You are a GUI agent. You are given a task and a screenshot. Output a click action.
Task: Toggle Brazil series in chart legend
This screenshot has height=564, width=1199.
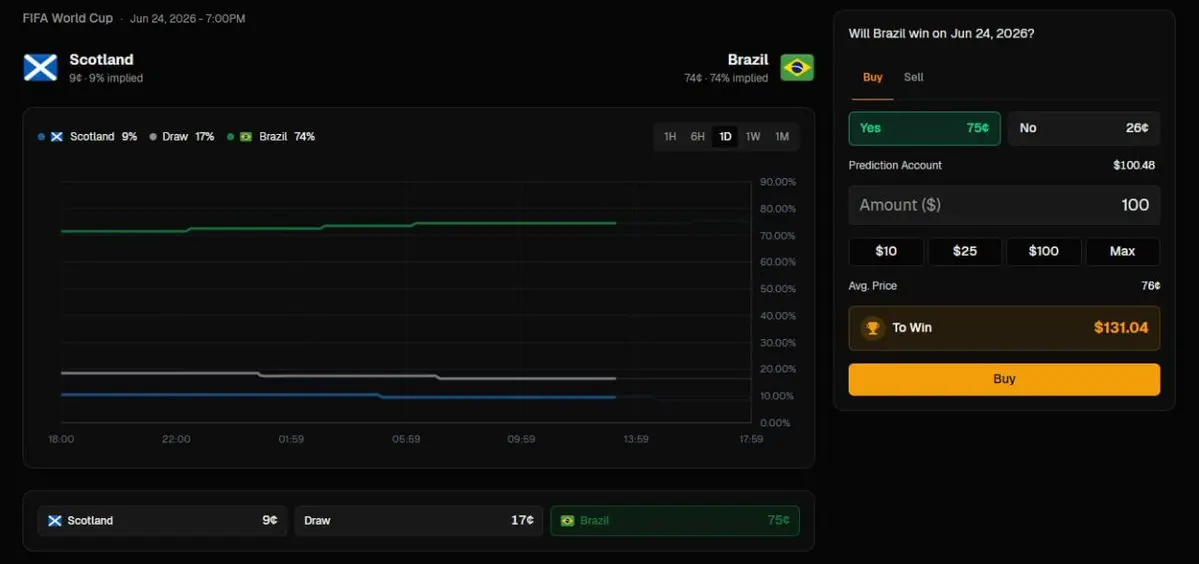click(x=271, y=137)
